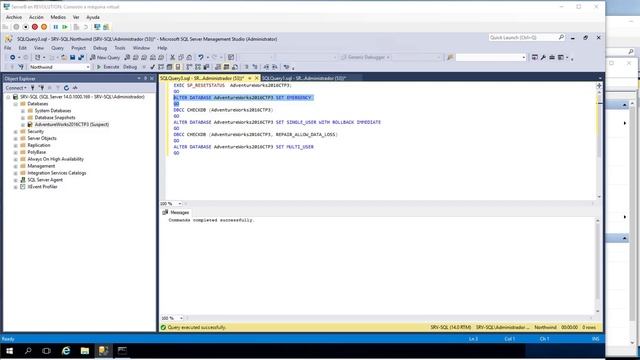Pin Object Explorer panel with auto-hide pin

pyautogui.click(x=145, y=78)
